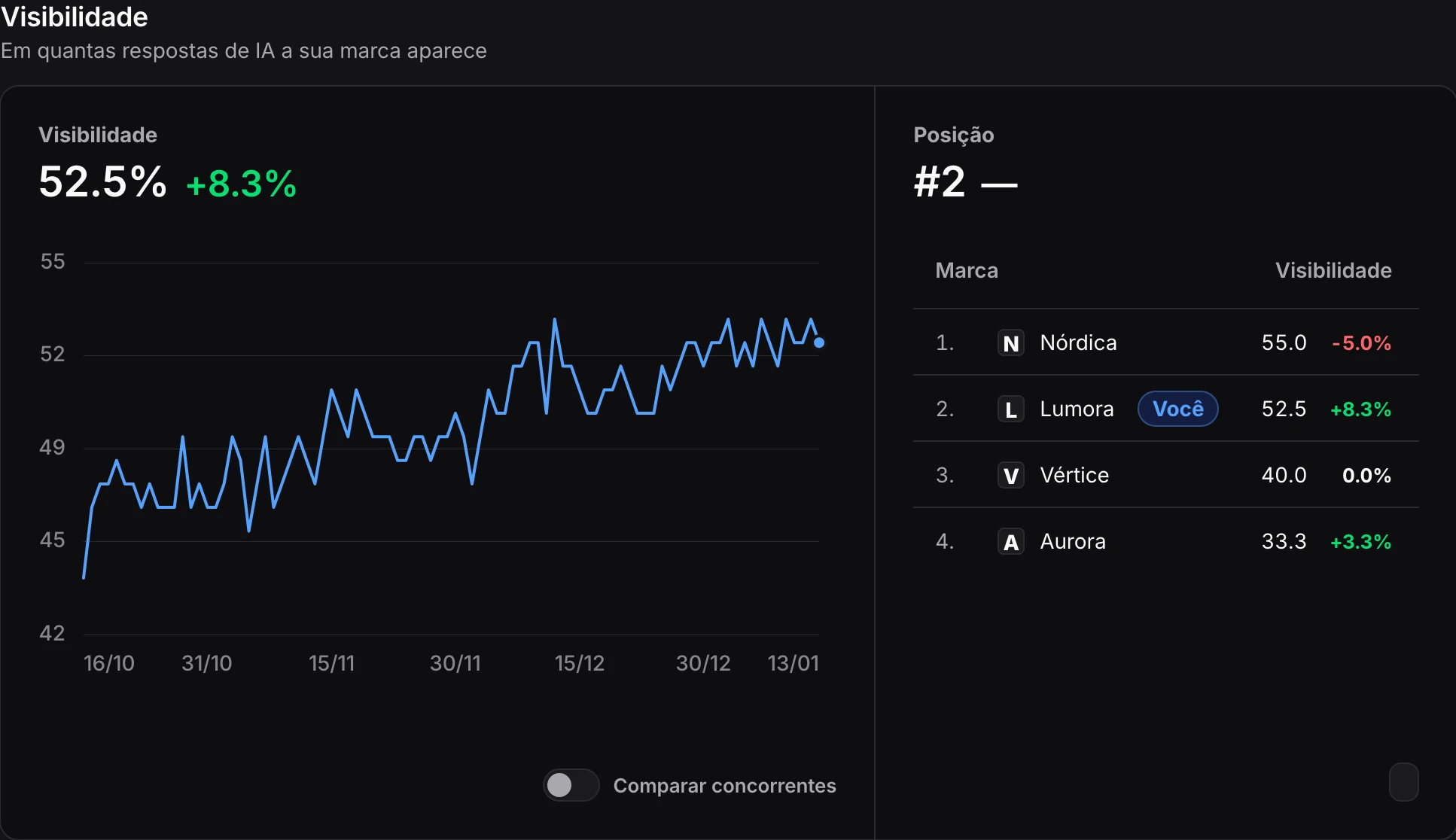
Task: Click the Comparar concorrentes label text
Action: 724,785
